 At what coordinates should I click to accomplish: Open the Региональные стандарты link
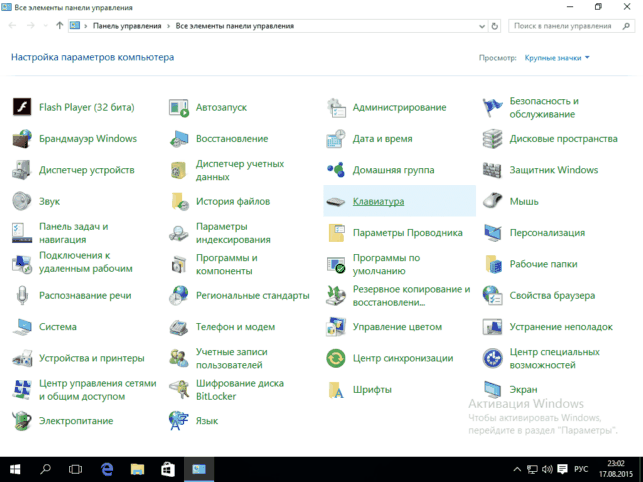253,295
